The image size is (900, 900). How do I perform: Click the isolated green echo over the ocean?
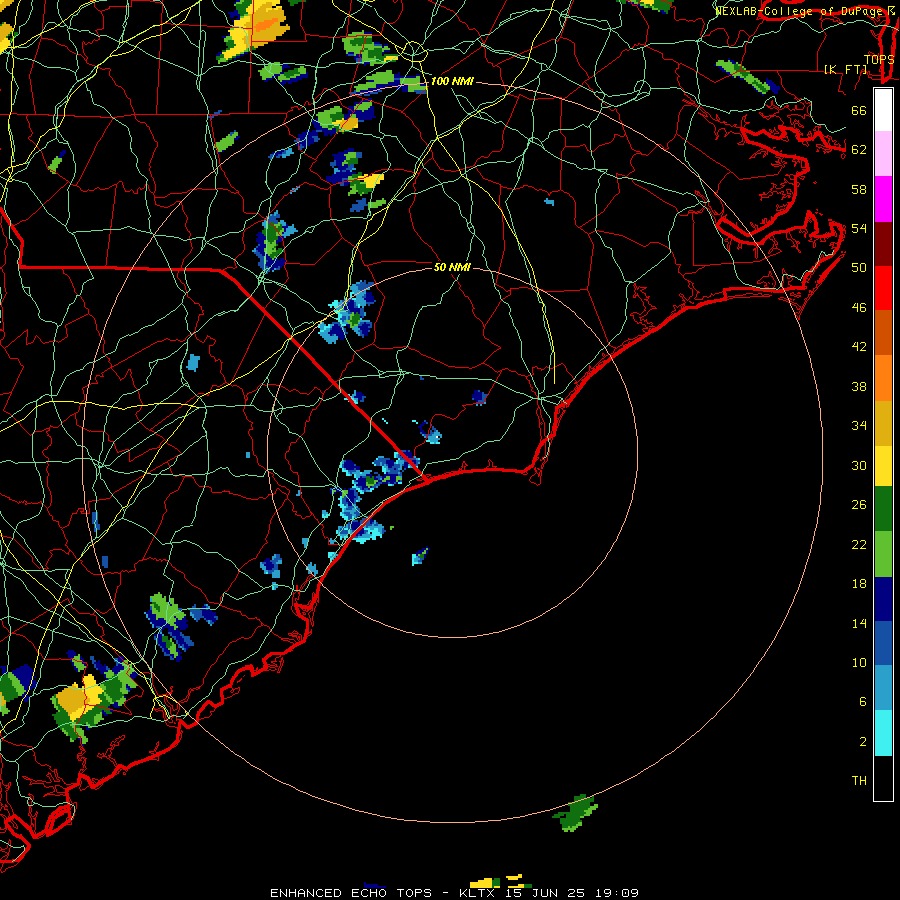point(575,813)
